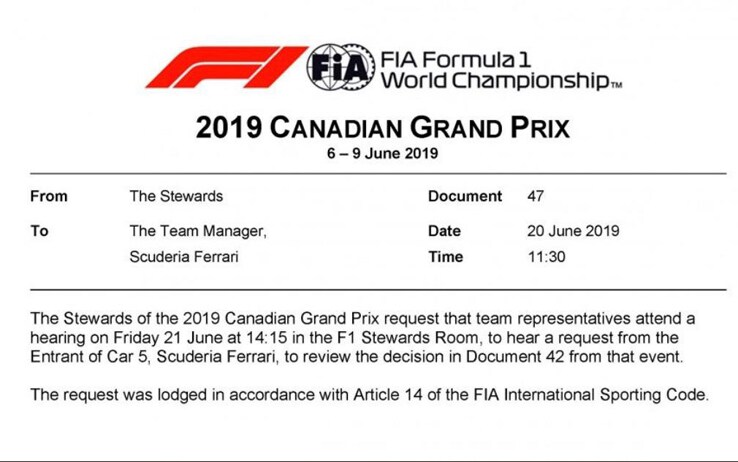This screenshot has width=738, height=462.
Task: Select the 6 – 9 June 2019 date line
Action: coord(383,153)
